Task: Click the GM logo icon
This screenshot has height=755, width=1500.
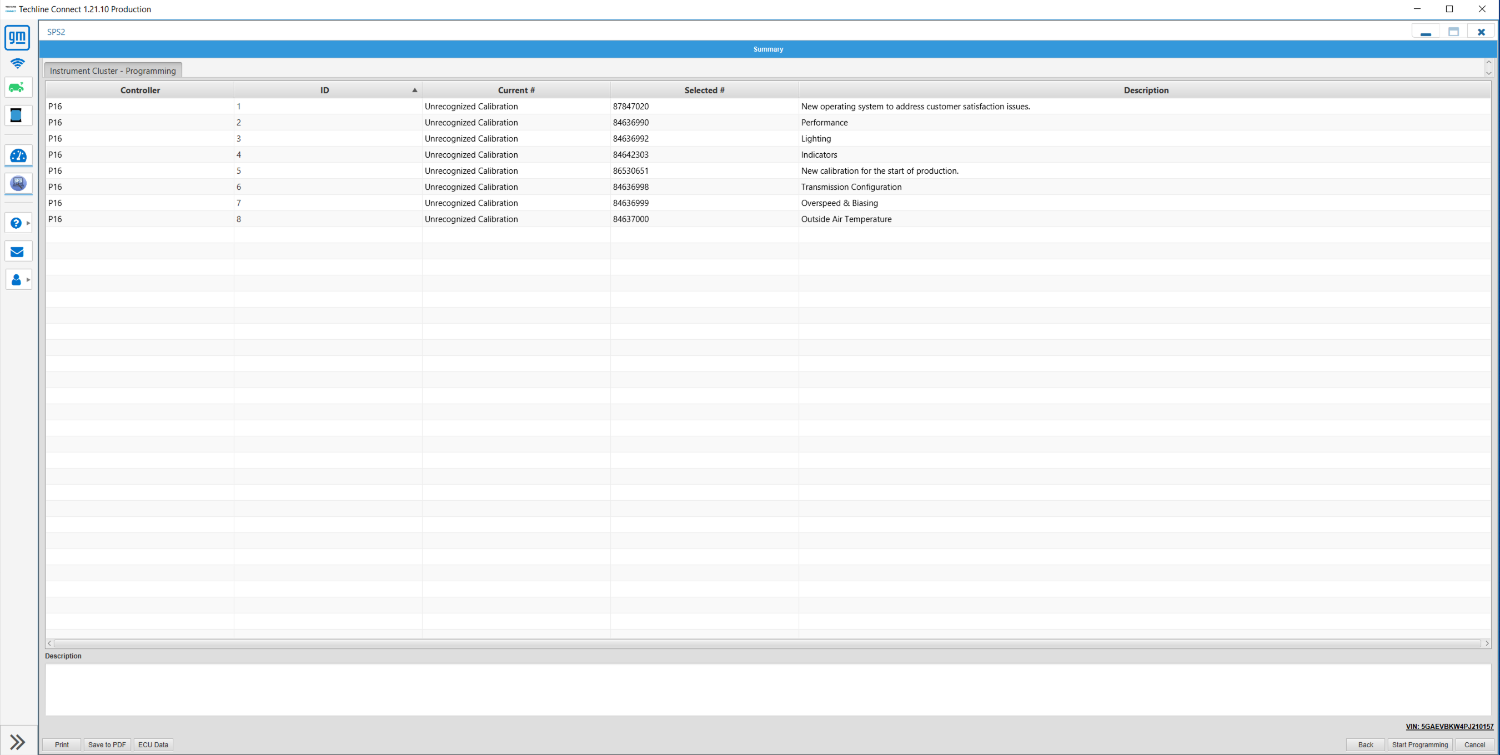Action: (x=17, y=38)
